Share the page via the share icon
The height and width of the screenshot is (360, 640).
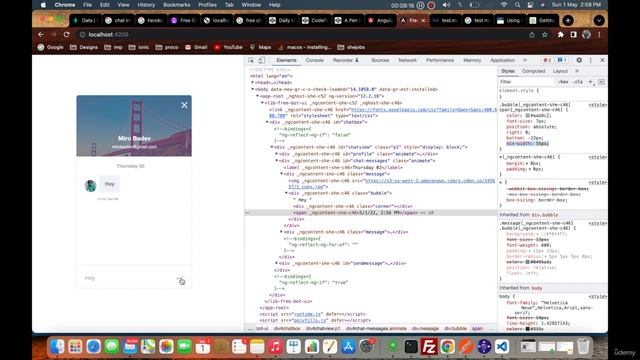tap(531, 35)
